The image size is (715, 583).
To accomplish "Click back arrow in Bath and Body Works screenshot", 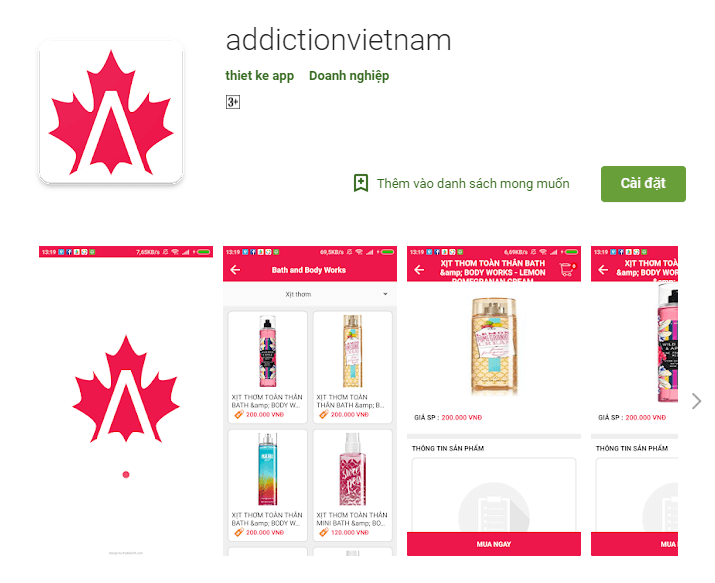I will tap(235, 270).
